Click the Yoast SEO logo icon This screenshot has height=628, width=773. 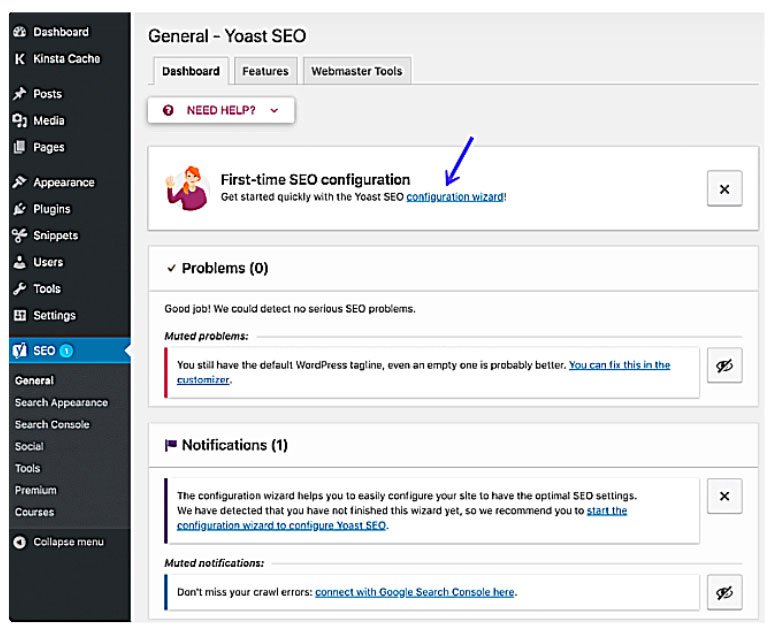tap(20, 350)
